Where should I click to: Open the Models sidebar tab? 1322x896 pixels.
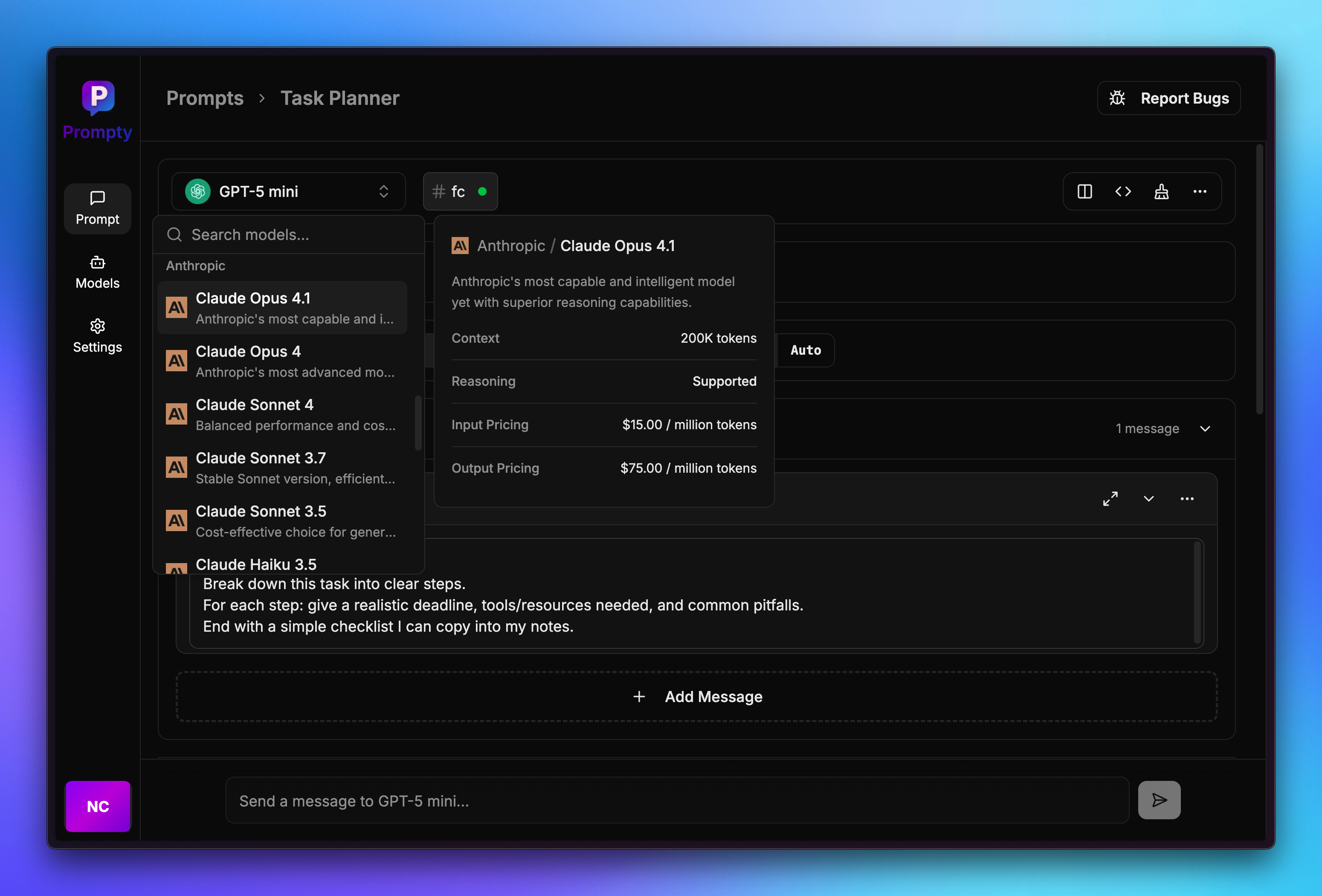[x=97, y=272]
